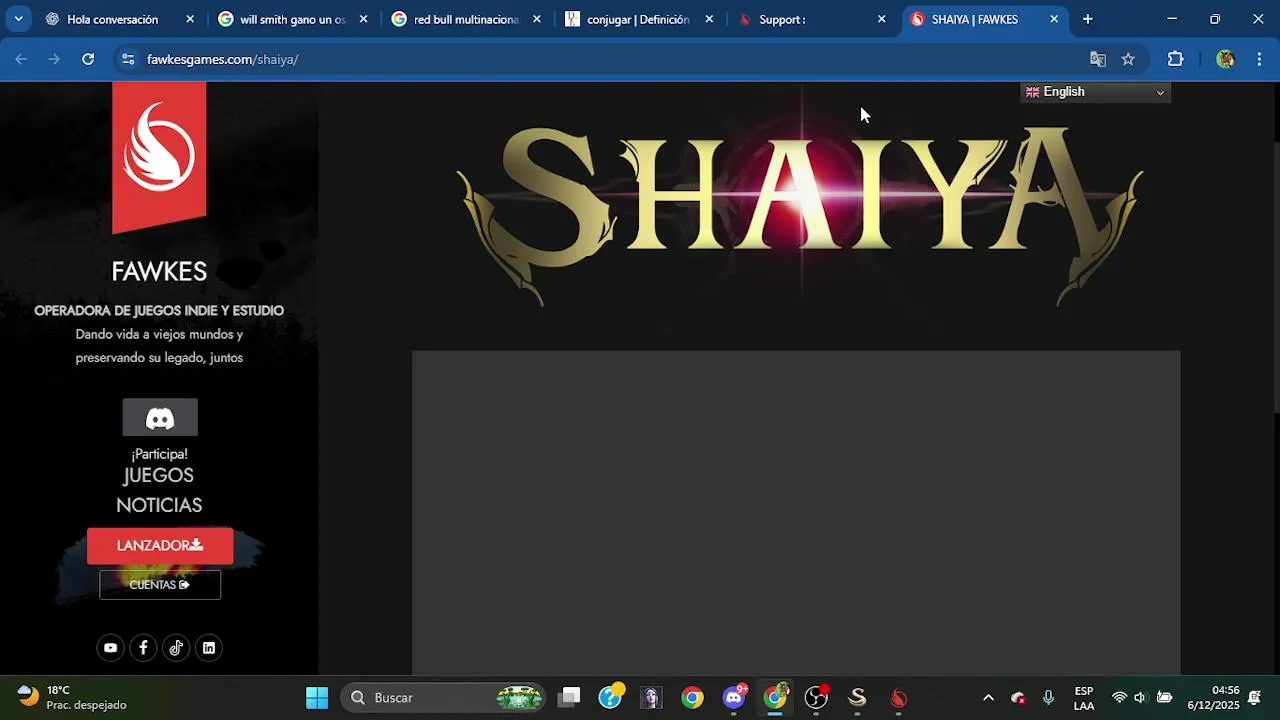Viewport: 1280px width, 720px height.
Task: Go back with the browser back arrow
Action: pyautogui.click(x=21, y=59)
